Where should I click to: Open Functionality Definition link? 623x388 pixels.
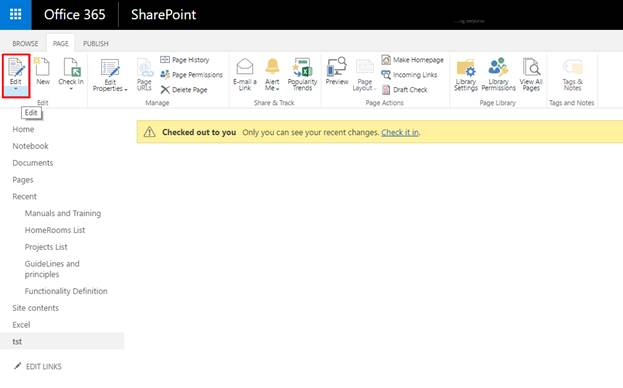[66, 291]
